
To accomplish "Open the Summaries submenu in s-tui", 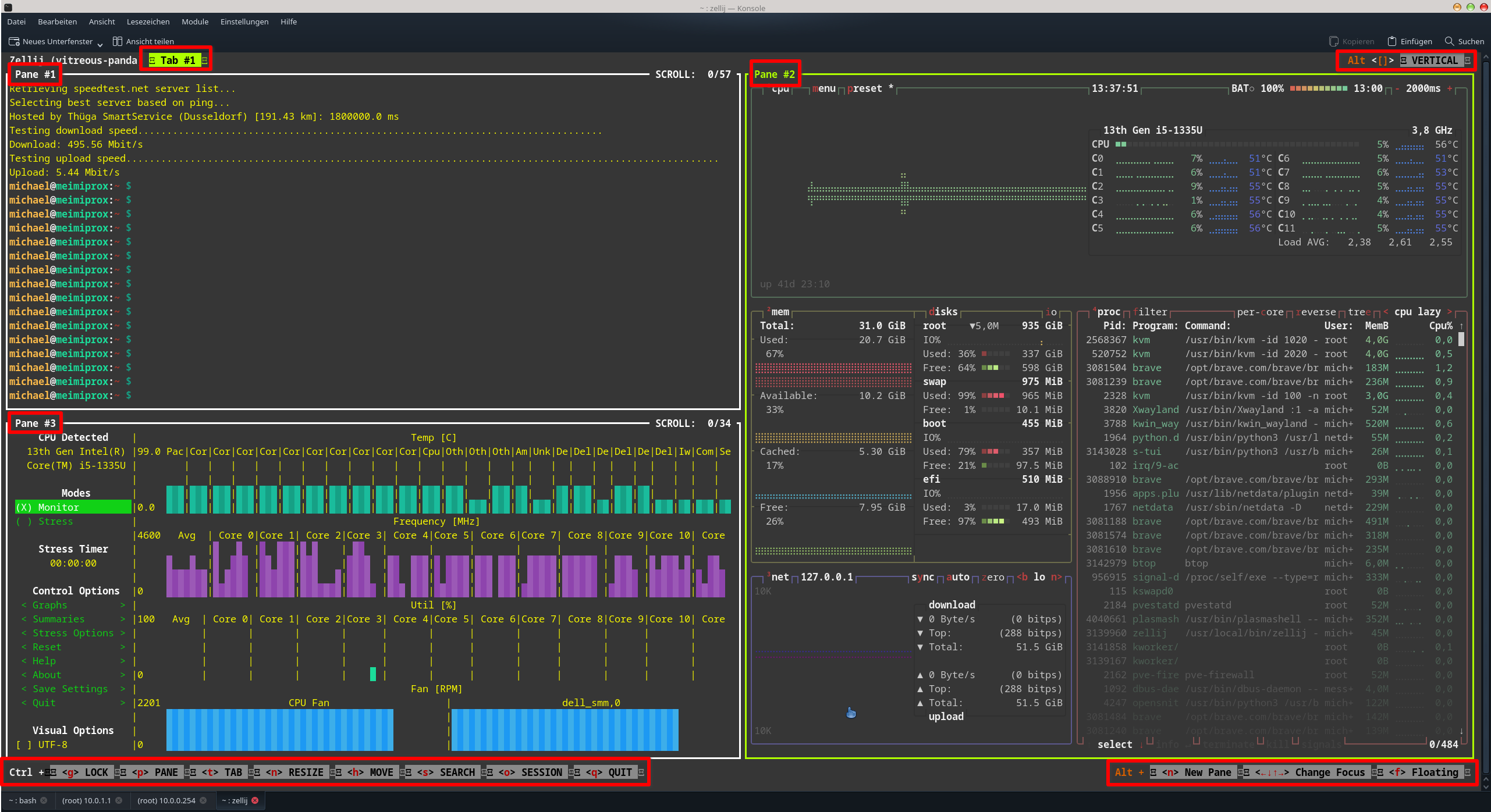I will tap(73, 619).
